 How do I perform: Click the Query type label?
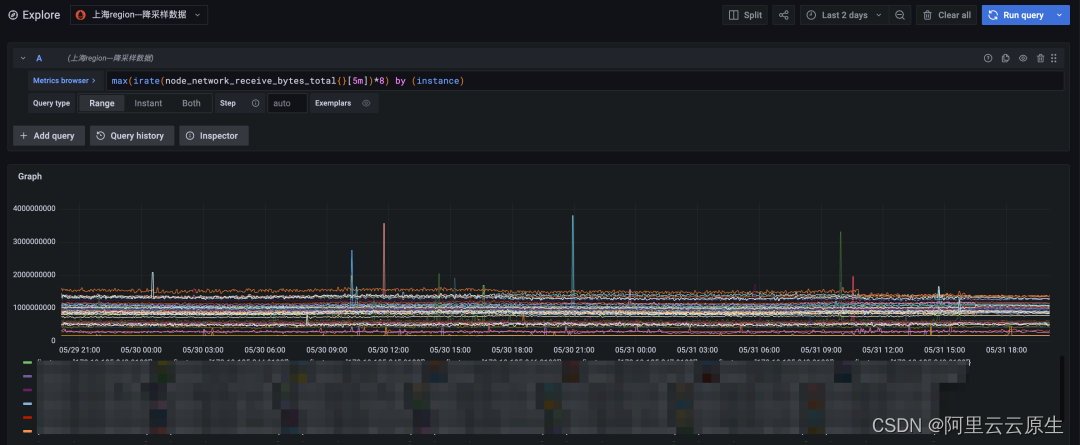(x=52, y=103)
